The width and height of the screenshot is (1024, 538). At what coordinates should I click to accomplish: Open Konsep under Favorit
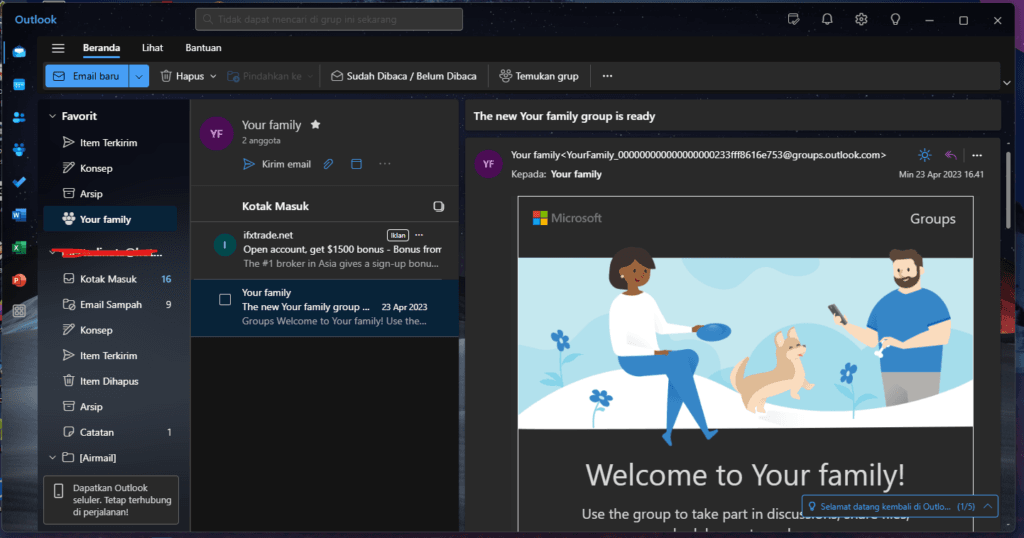click(110, 168)
